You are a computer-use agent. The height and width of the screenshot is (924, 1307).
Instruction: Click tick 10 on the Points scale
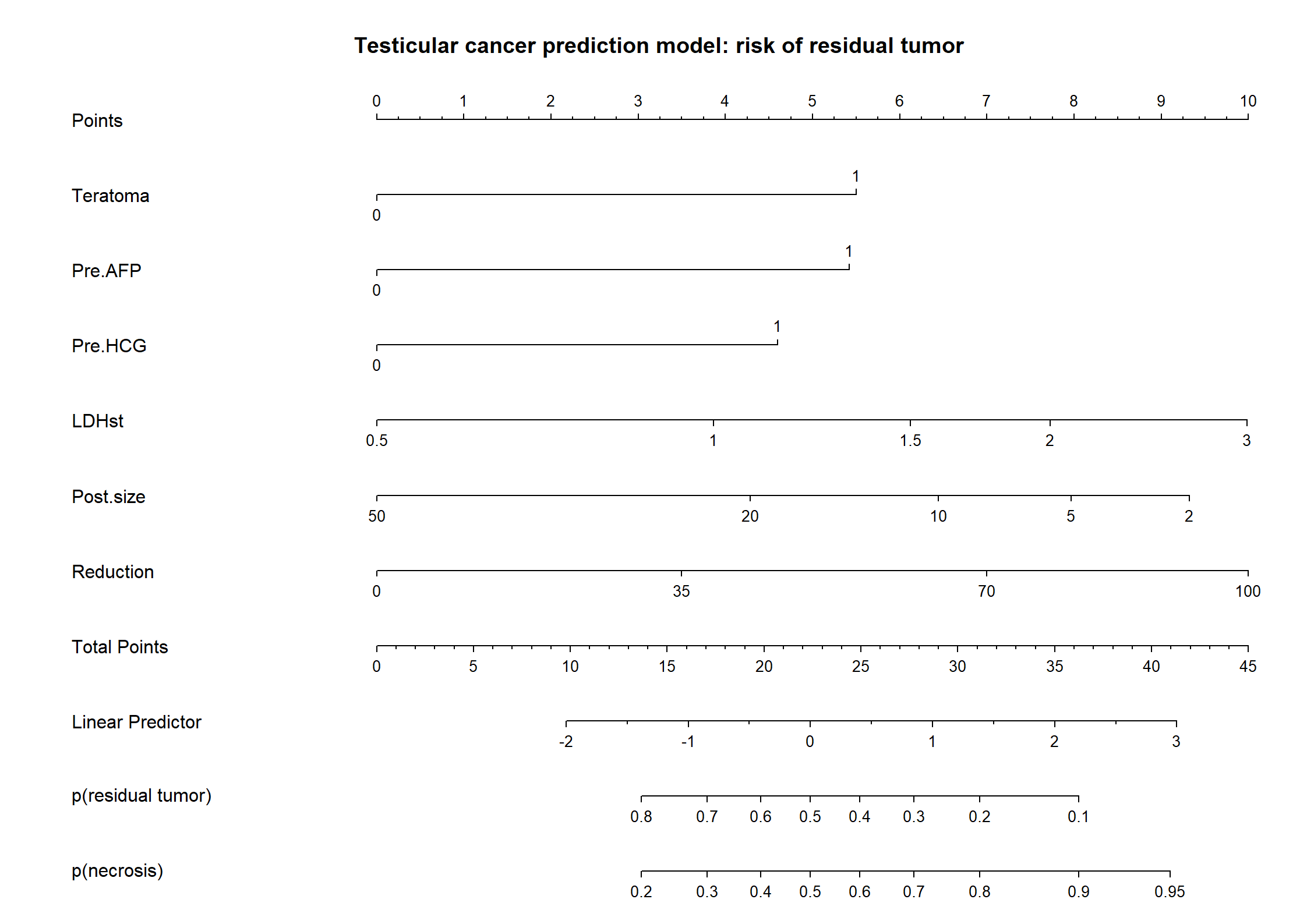point(1248,101)
